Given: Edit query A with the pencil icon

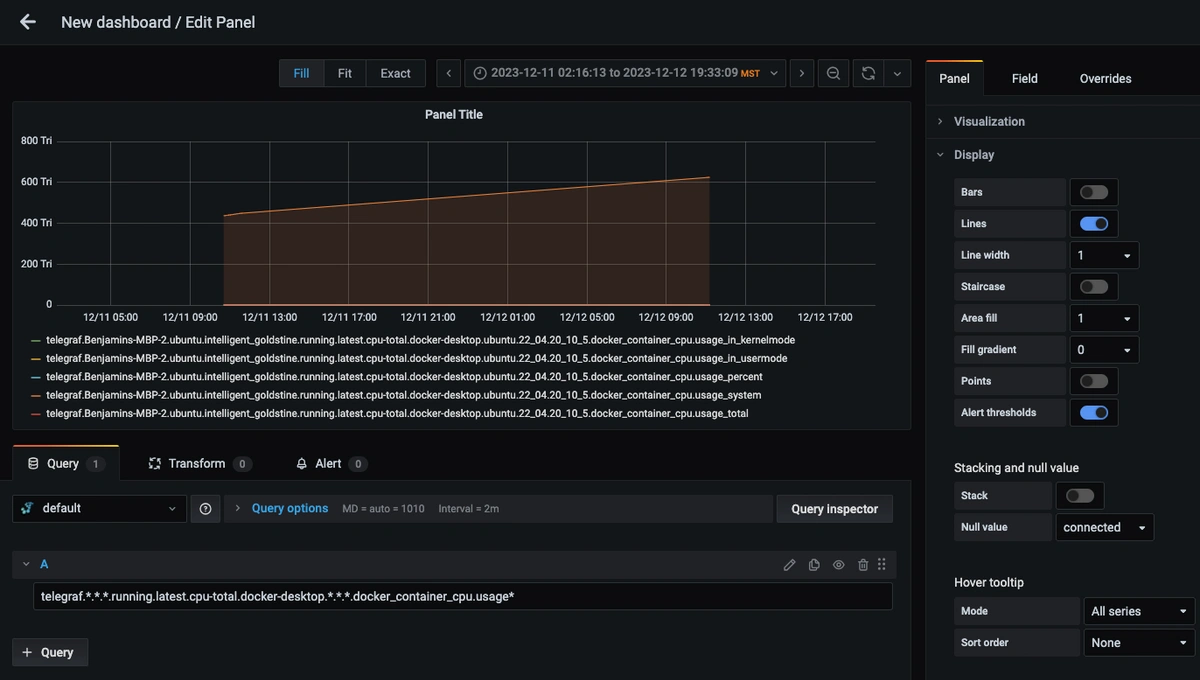Looking at the screenshot, I should click(789, 565).
